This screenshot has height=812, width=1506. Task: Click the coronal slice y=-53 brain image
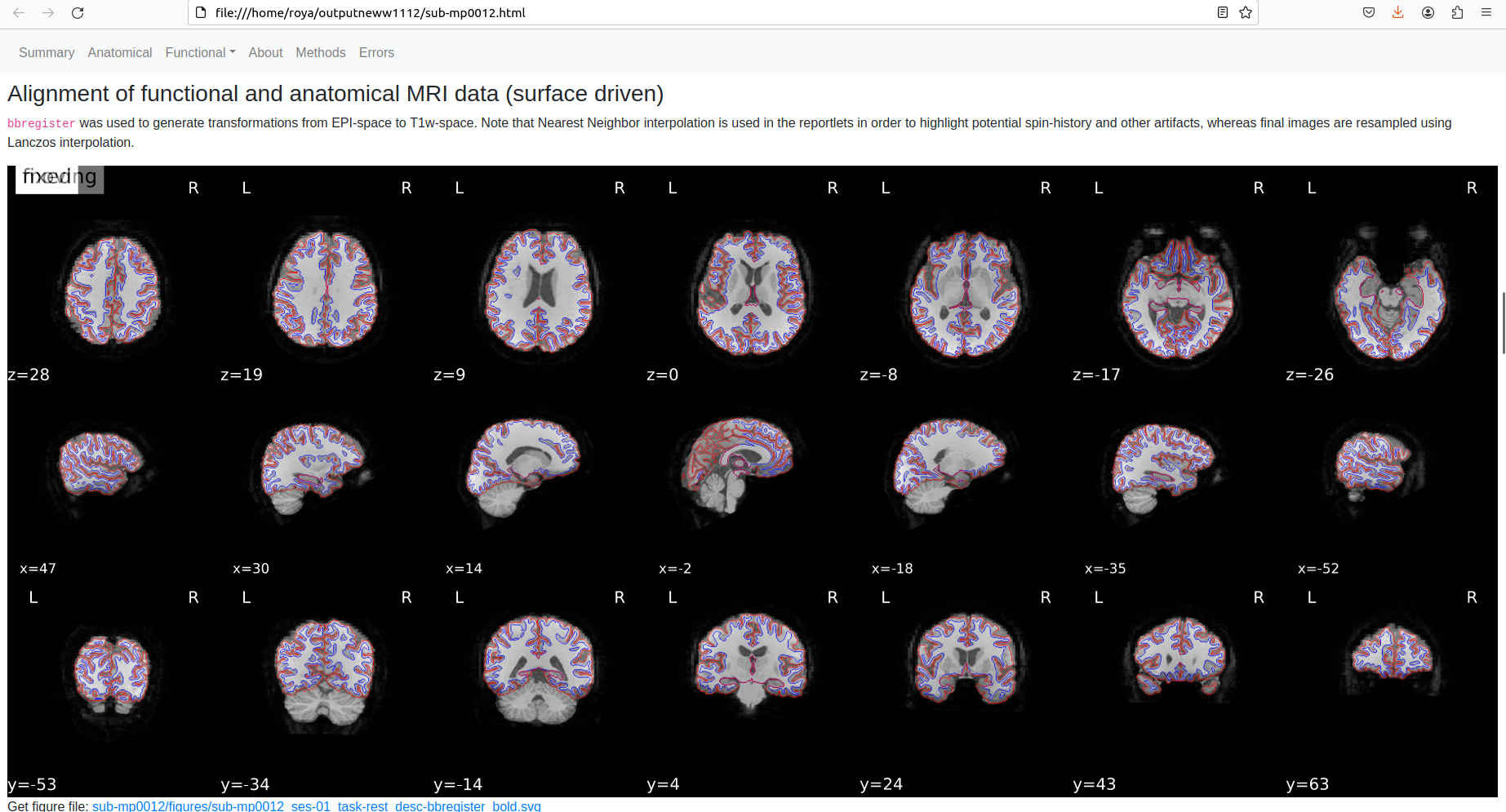point(113,676)
